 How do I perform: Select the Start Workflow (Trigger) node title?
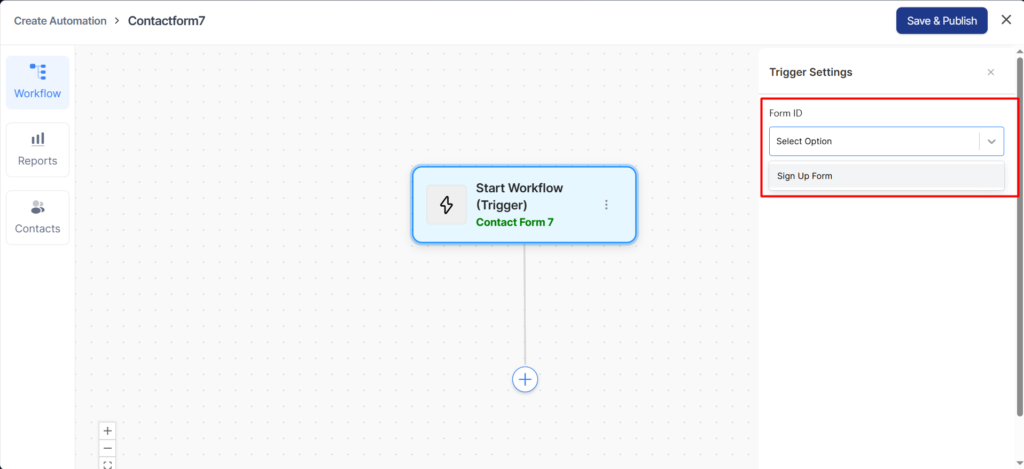518,196
